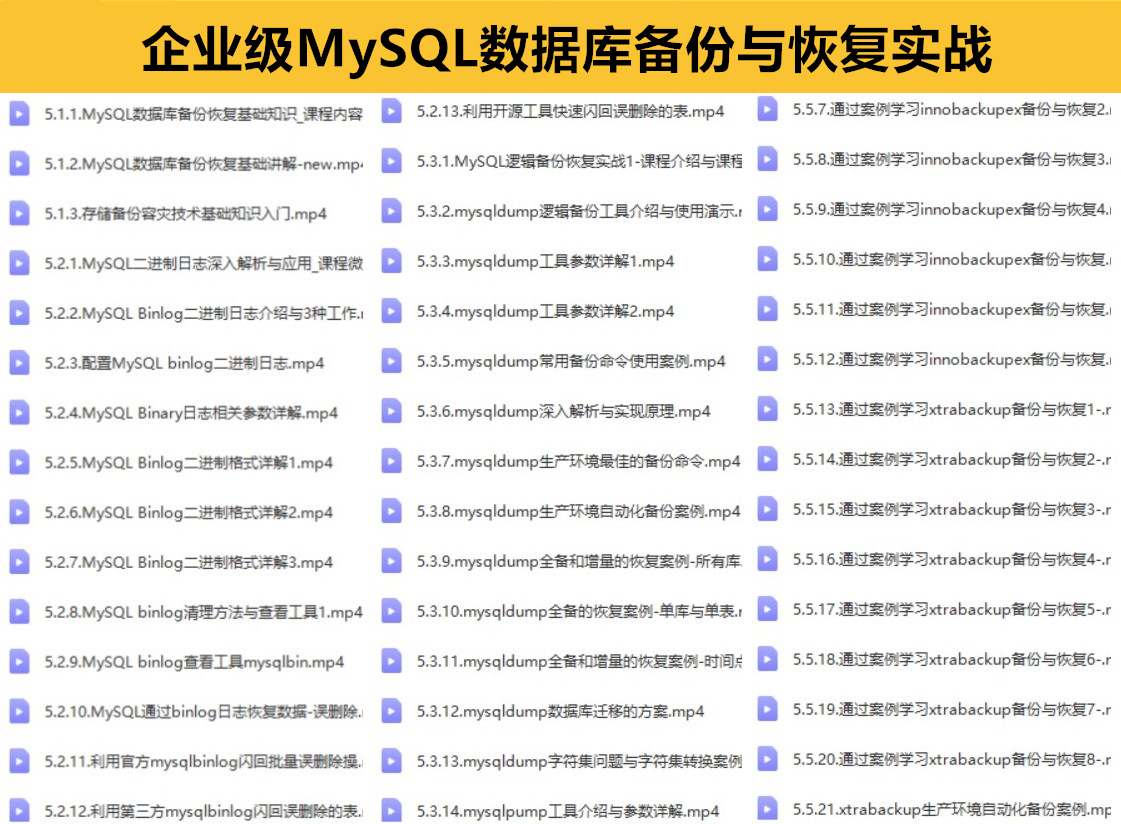The height and width of the screenshot is (824, 1121).
Task: Click video icon for 5.5.21 xtrabackup生产环境自动化备份案例
Action: coord(767,807)
